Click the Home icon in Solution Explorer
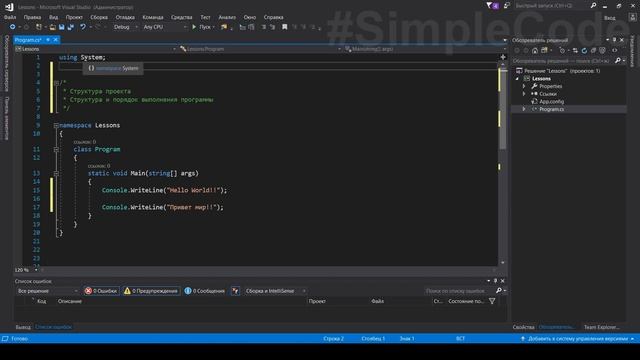This screenshot has width=640, height=360. 535,51
